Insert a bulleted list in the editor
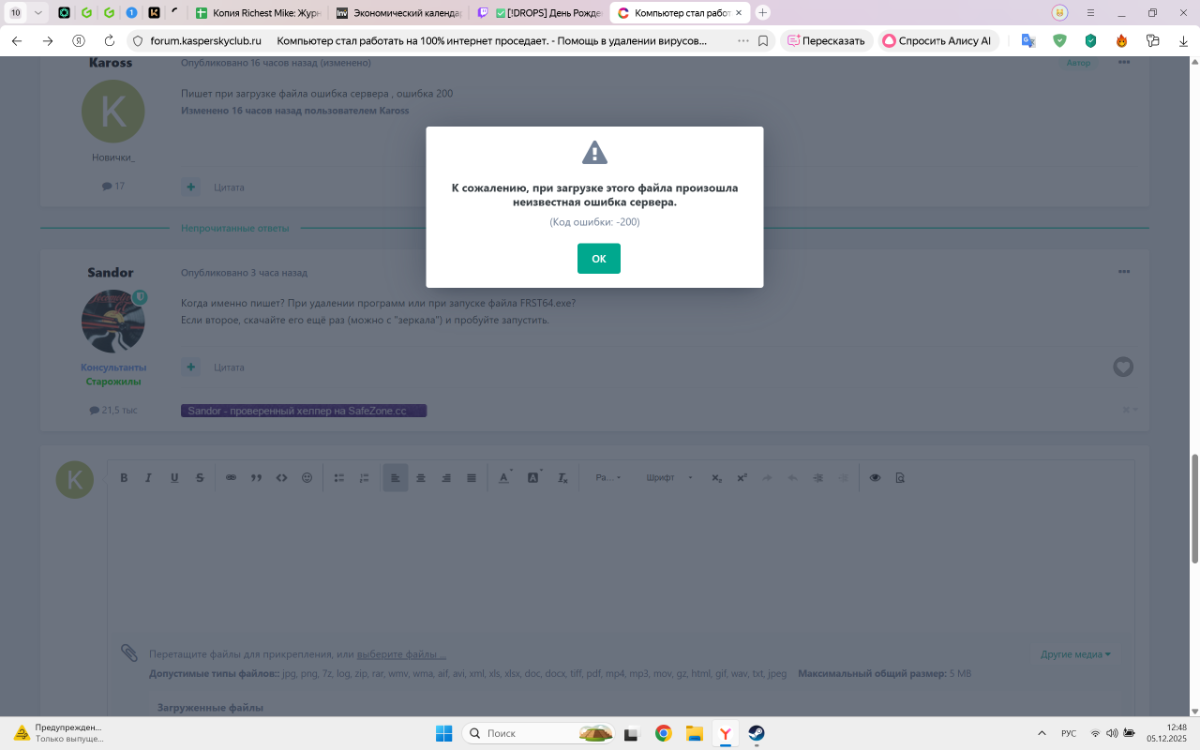Image resolution: width=1200 pixels, height=750 pixels. 339,478
